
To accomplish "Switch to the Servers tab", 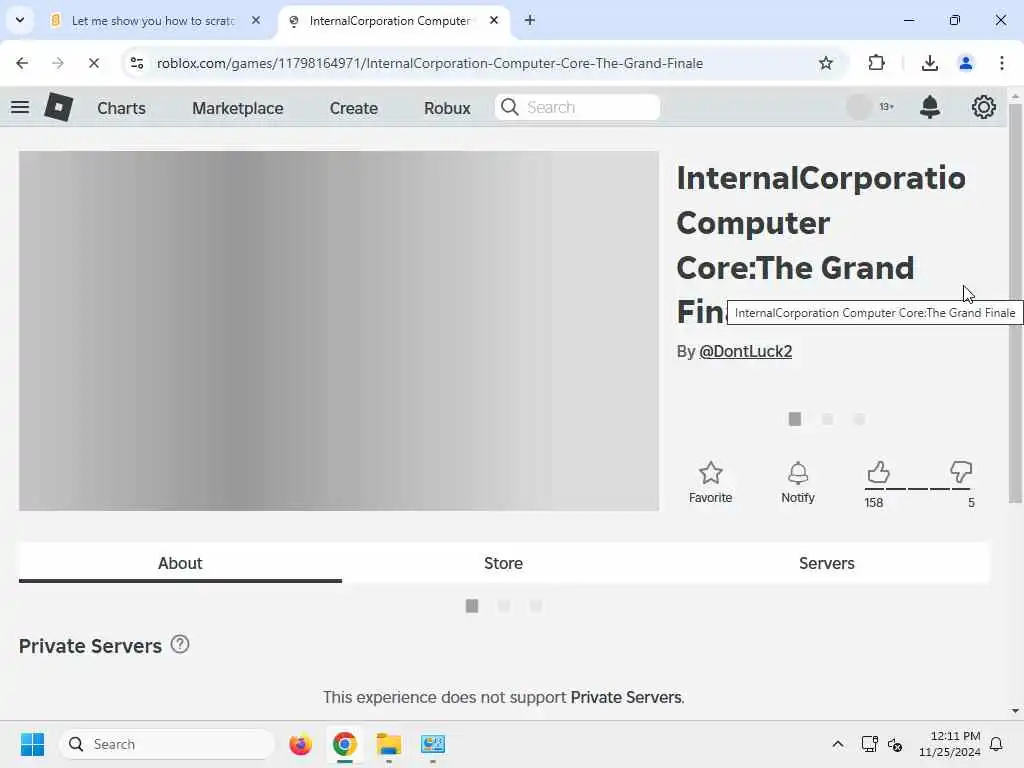I will 827,563.
